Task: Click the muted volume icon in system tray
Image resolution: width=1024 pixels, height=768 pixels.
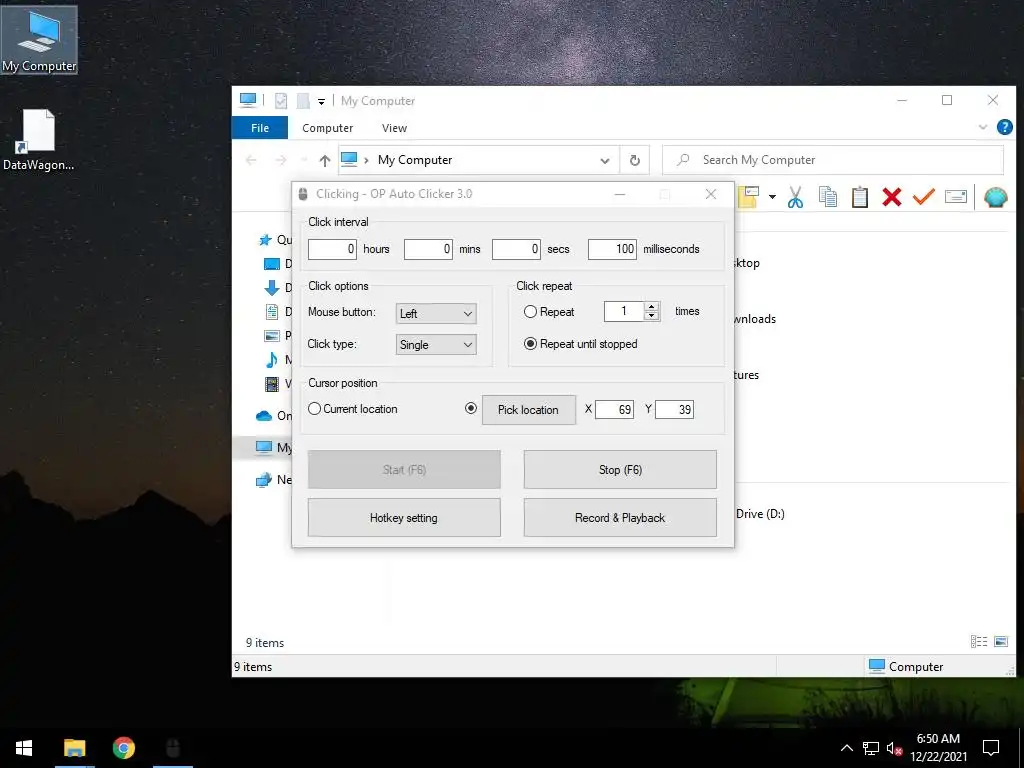Action: [894, 748]
